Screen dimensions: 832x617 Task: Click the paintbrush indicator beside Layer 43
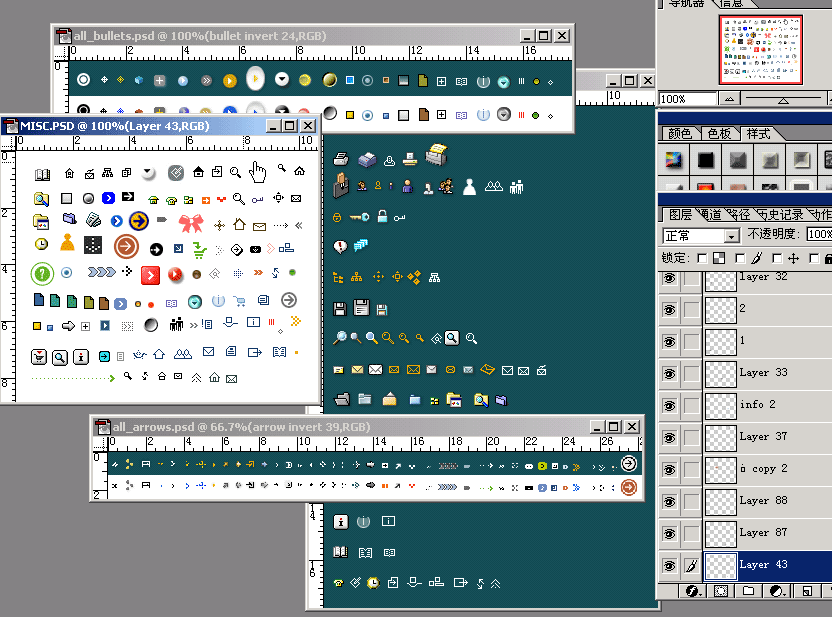coord(691,566)
